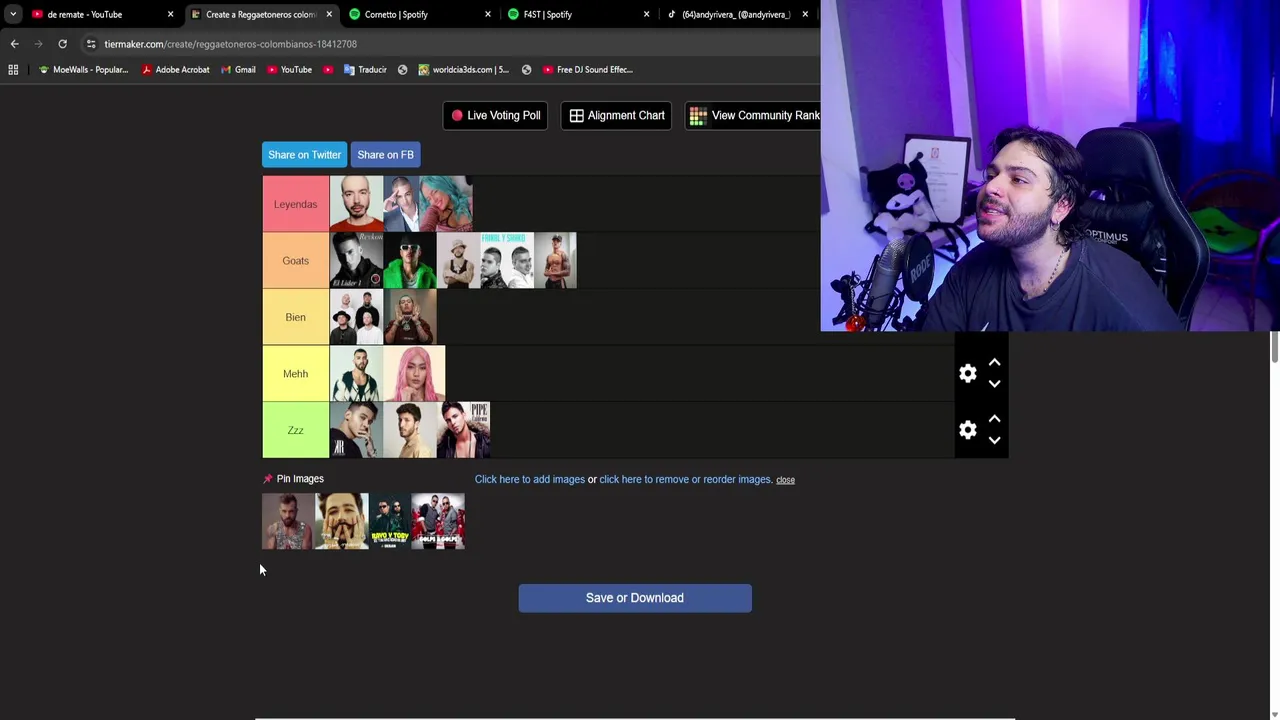Open tab search dropdown arrow

[x=12, y=14]
